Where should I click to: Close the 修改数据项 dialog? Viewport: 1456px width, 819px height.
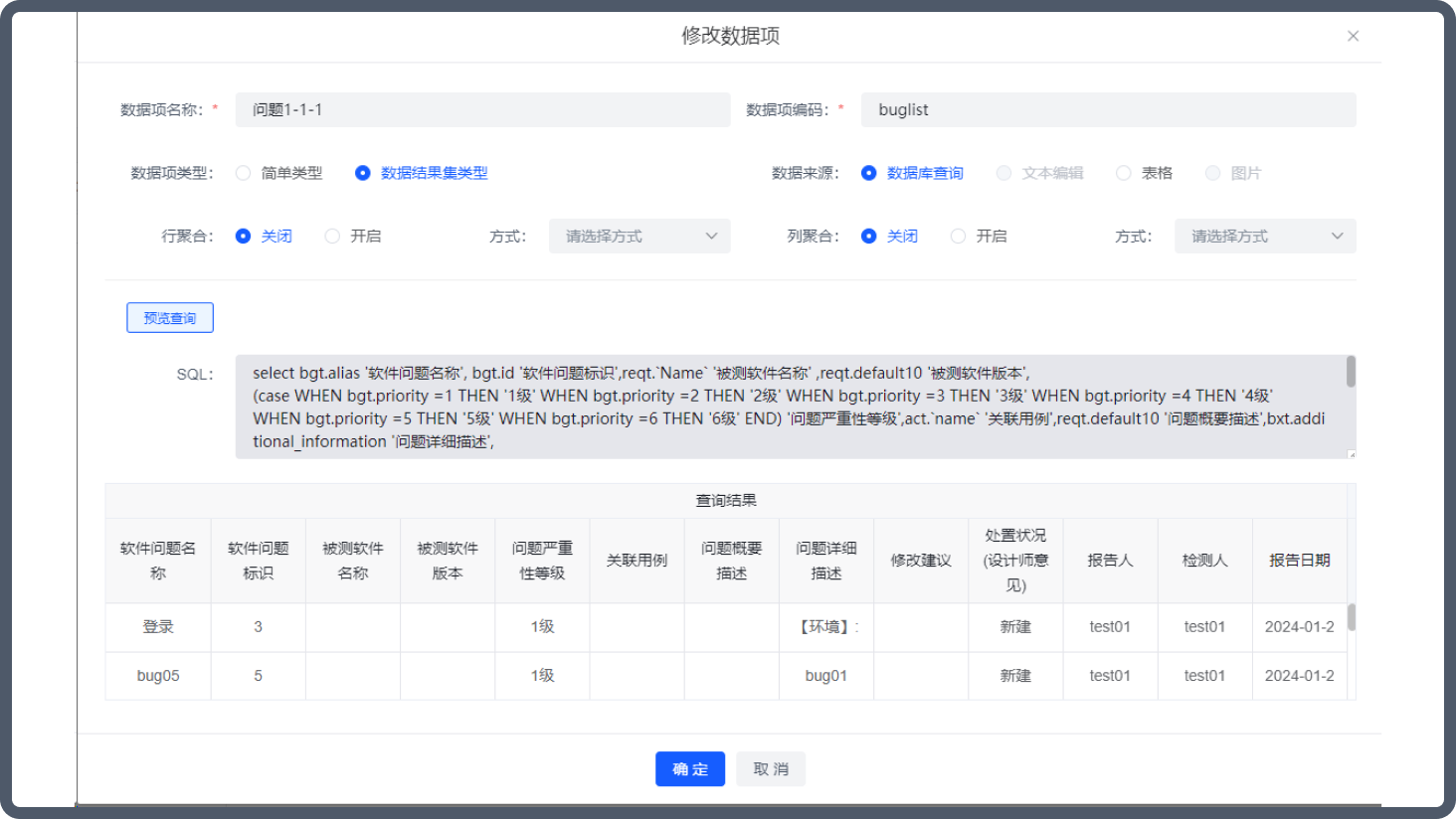coord(1353,36)
